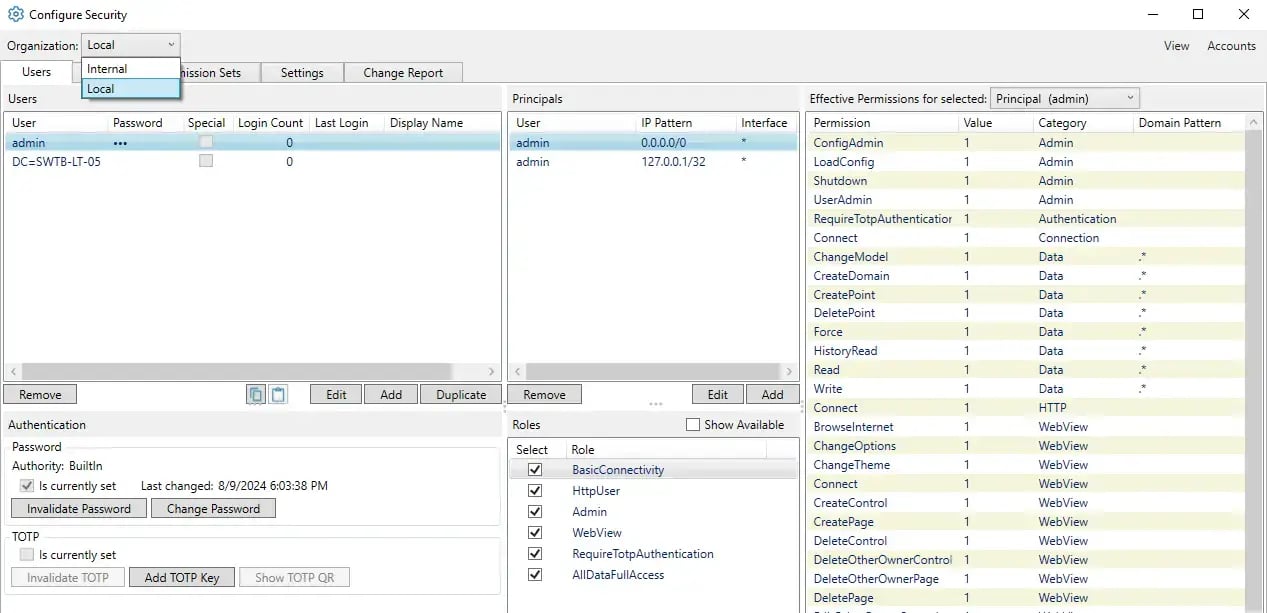This screenshot has width=1267, height=613.
Task: Check the TOTP Is currently set box
Action: (27, 555)
